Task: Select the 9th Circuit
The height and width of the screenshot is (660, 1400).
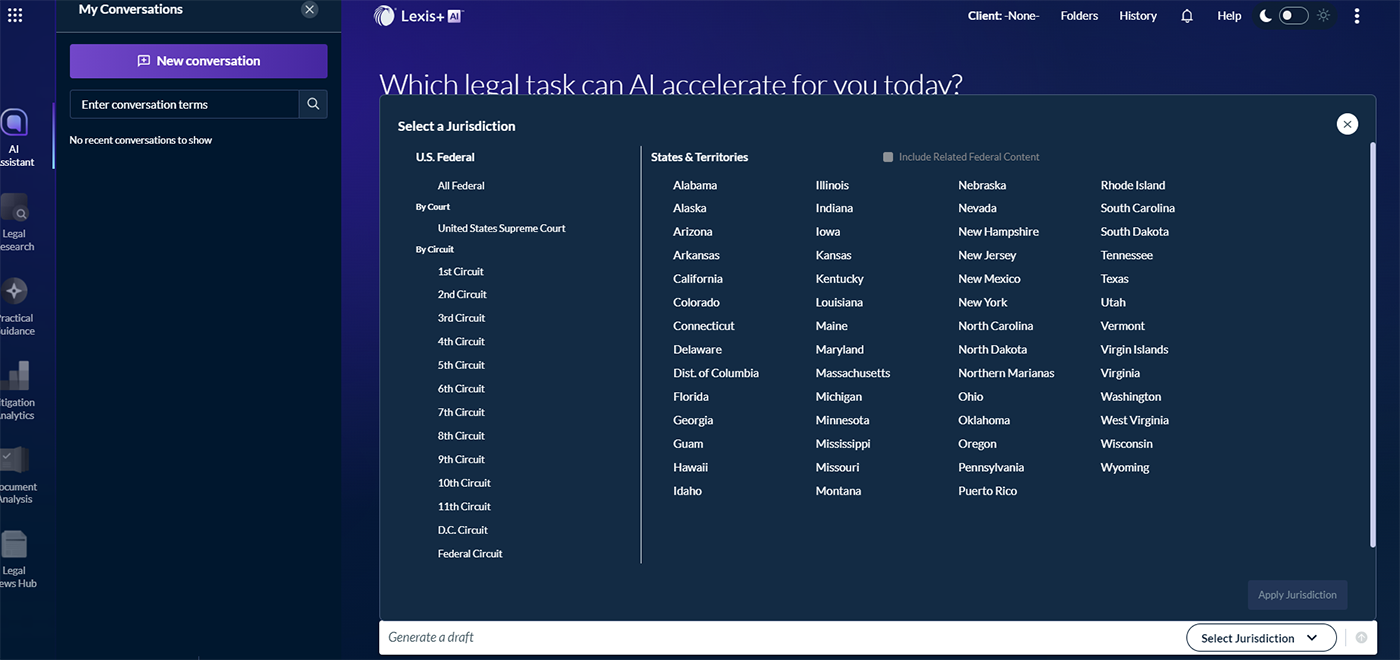Action: (461, 460)
